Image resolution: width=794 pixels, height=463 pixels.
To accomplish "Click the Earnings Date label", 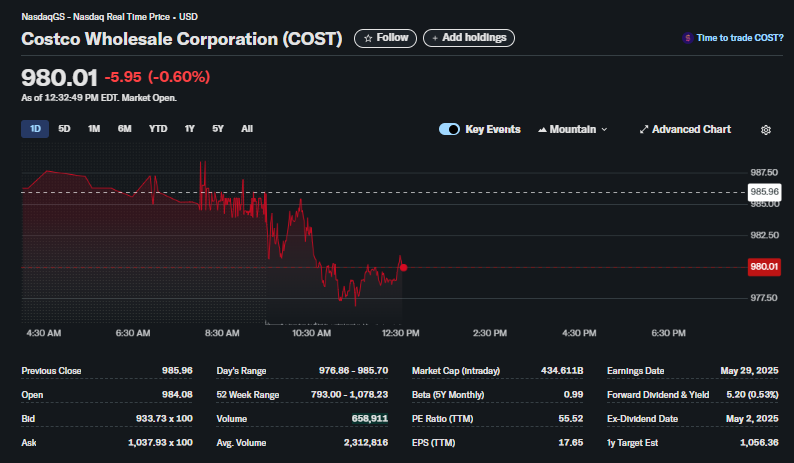I will pyautogui.click(x=636, y=371).
